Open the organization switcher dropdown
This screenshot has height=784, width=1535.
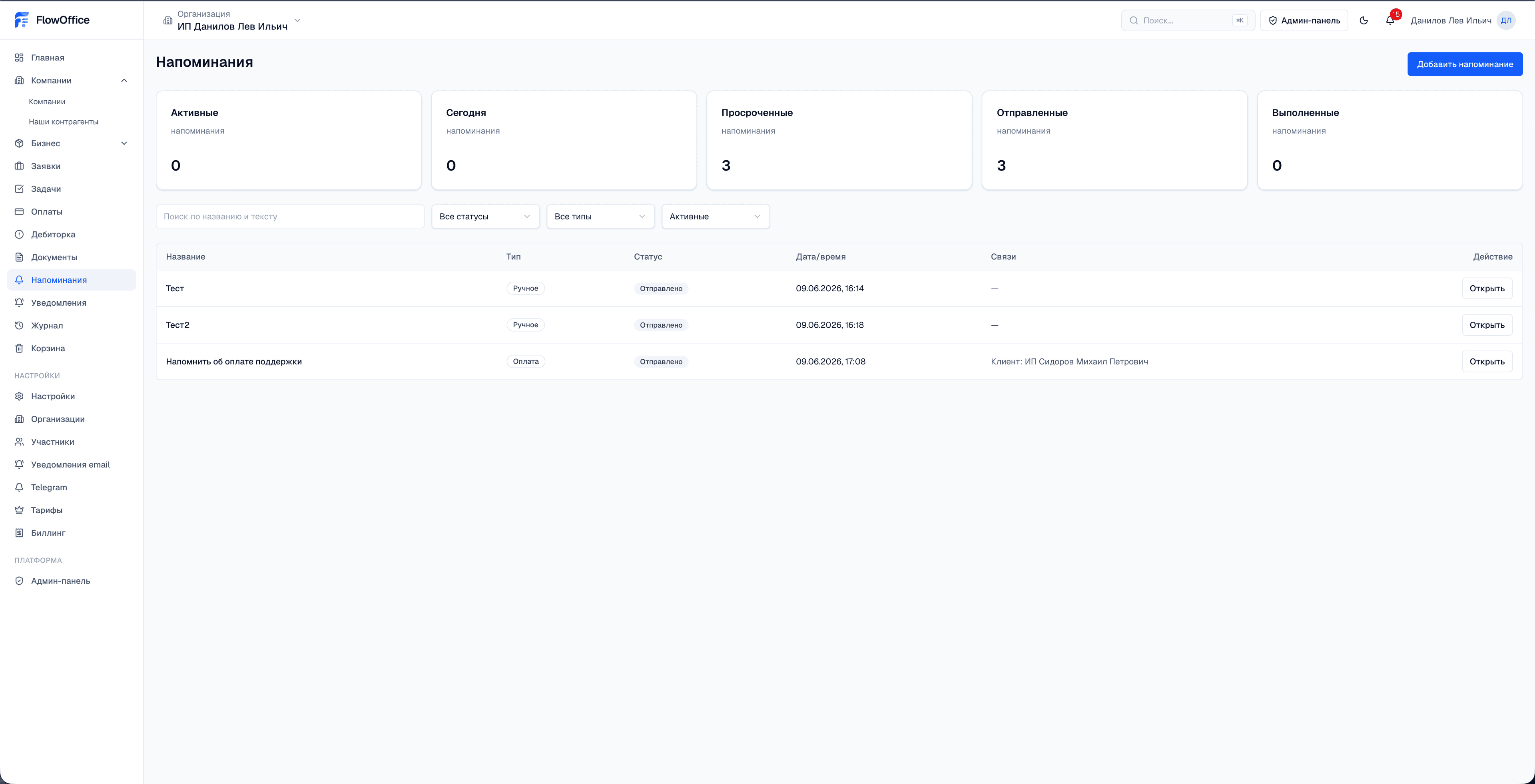tap(232, 20)
